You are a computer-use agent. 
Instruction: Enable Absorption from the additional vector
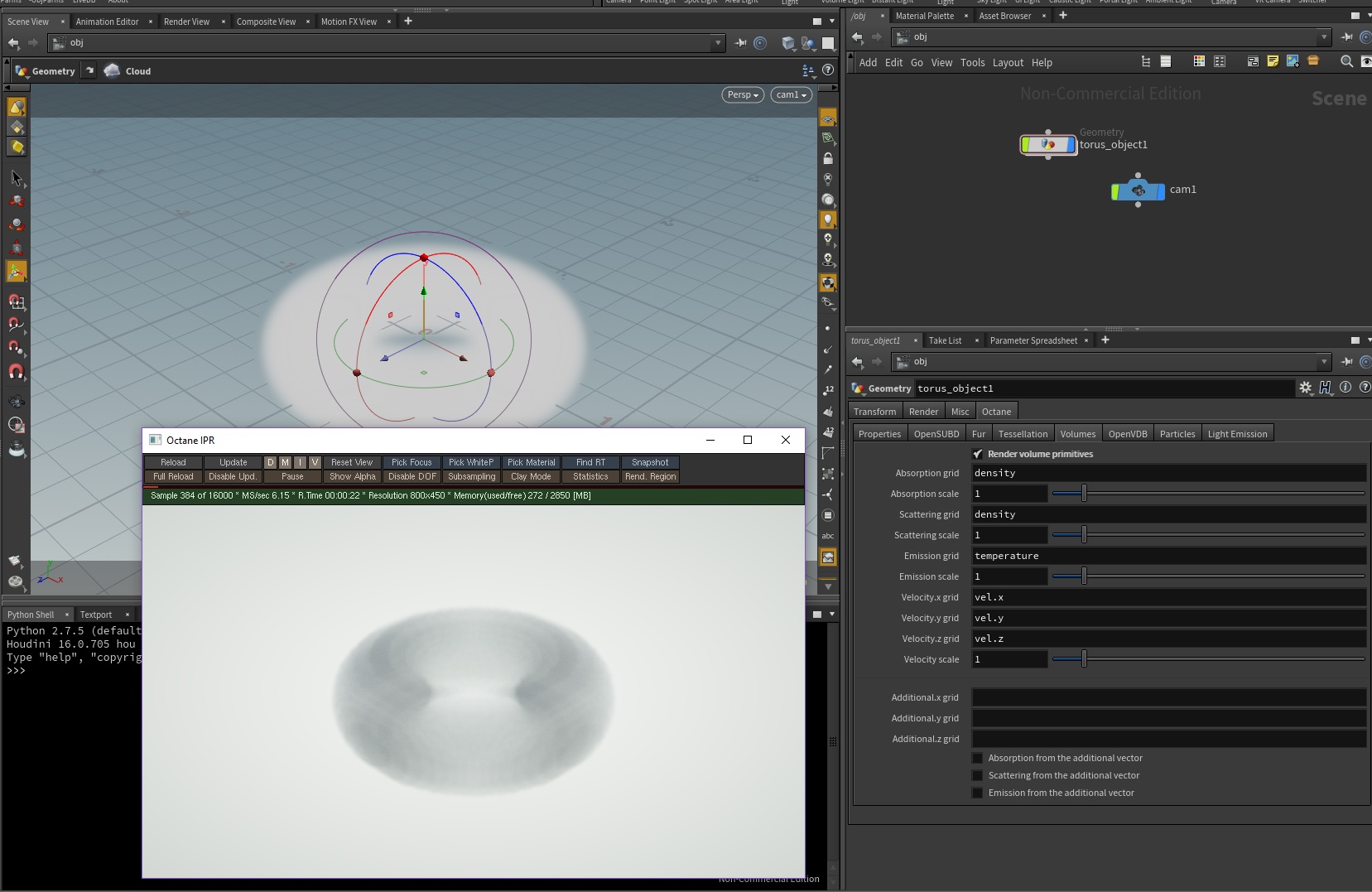pos(978,758)
